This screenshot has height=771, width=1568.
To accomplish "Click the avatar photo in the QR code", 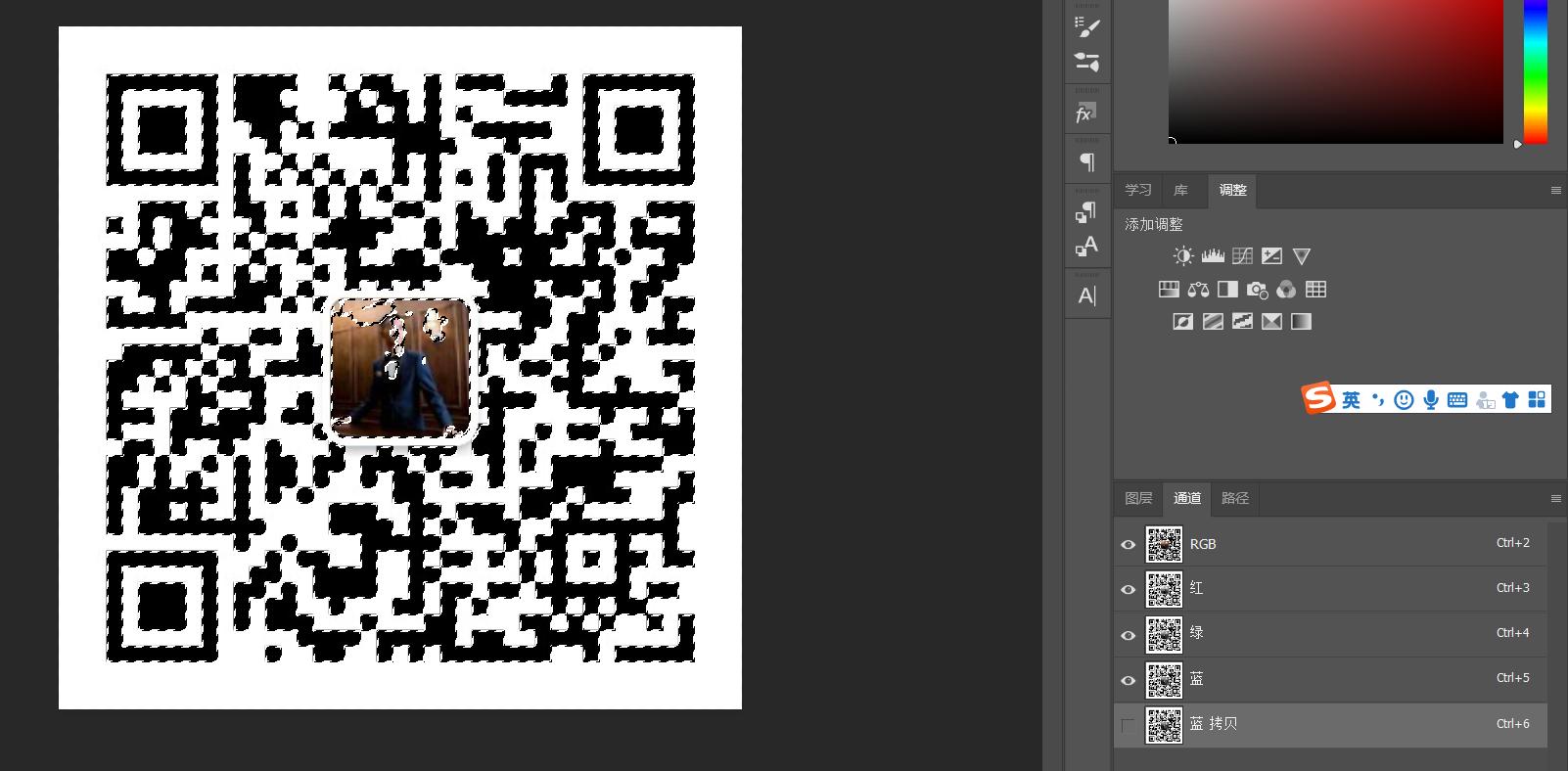I will click(399, 369).
